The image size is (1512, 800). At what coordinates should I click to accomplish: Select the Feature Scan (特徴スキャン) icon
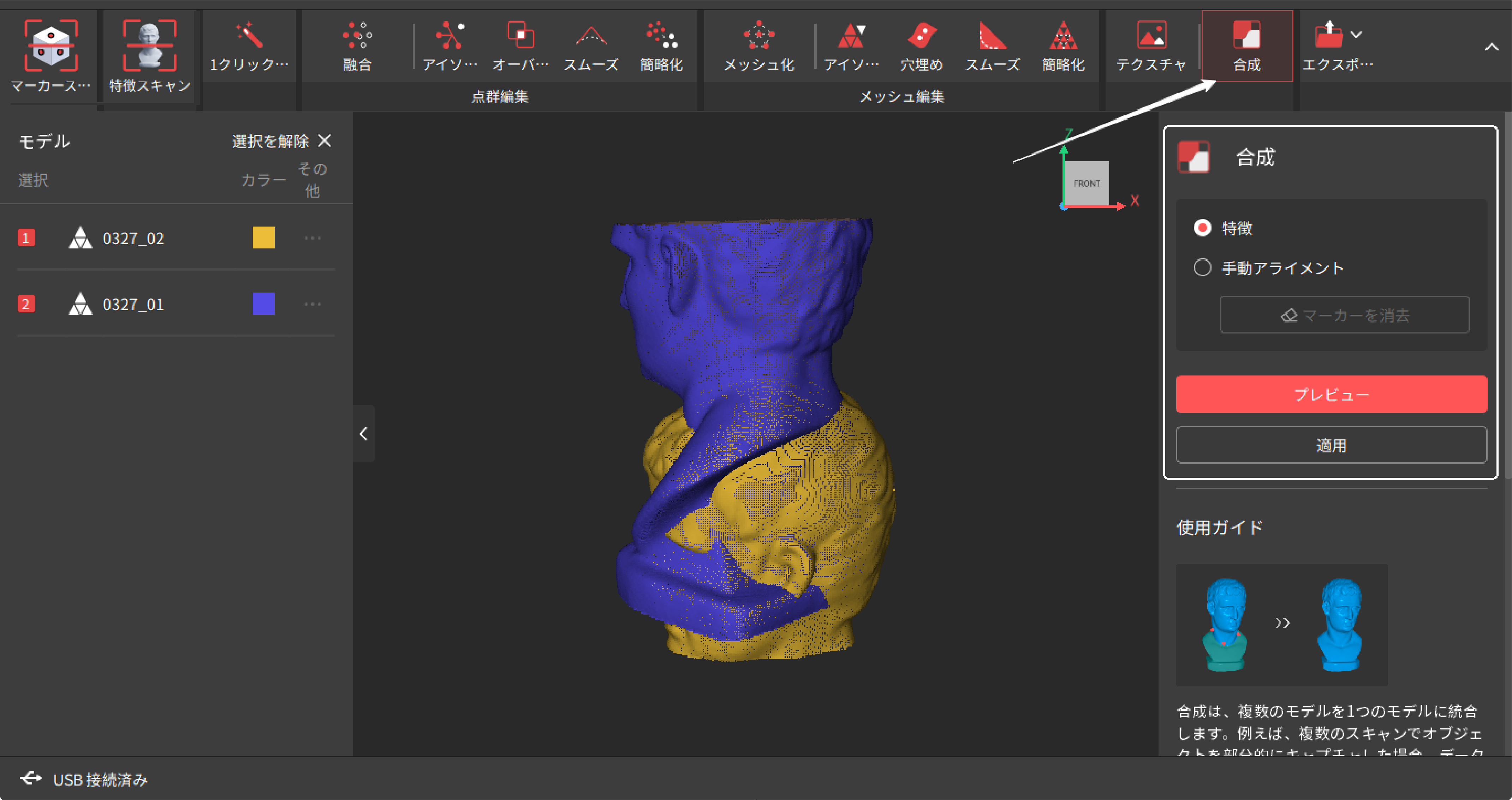(x=149, y=45)
